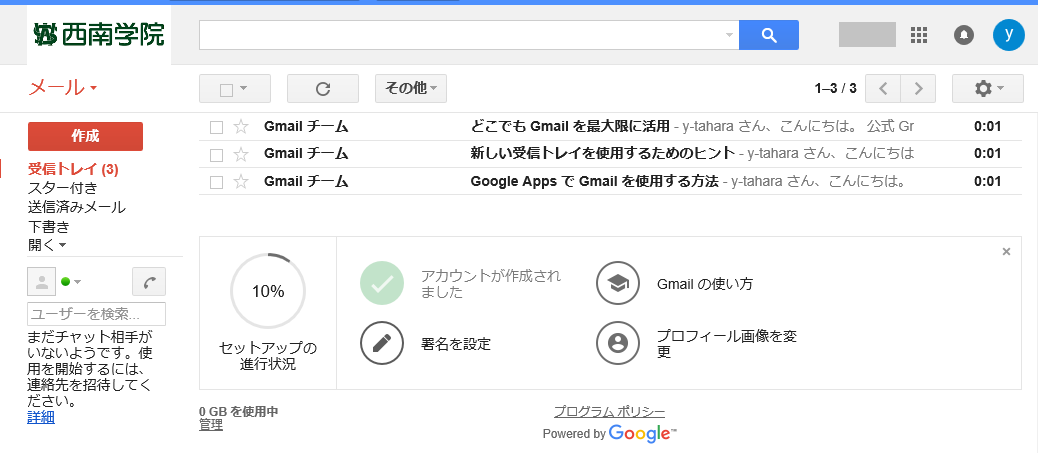Star the Google Apps で Gmail message
Image resolution: width=1038 pixels, height=453 pixels.
click(x=241, y=181)
